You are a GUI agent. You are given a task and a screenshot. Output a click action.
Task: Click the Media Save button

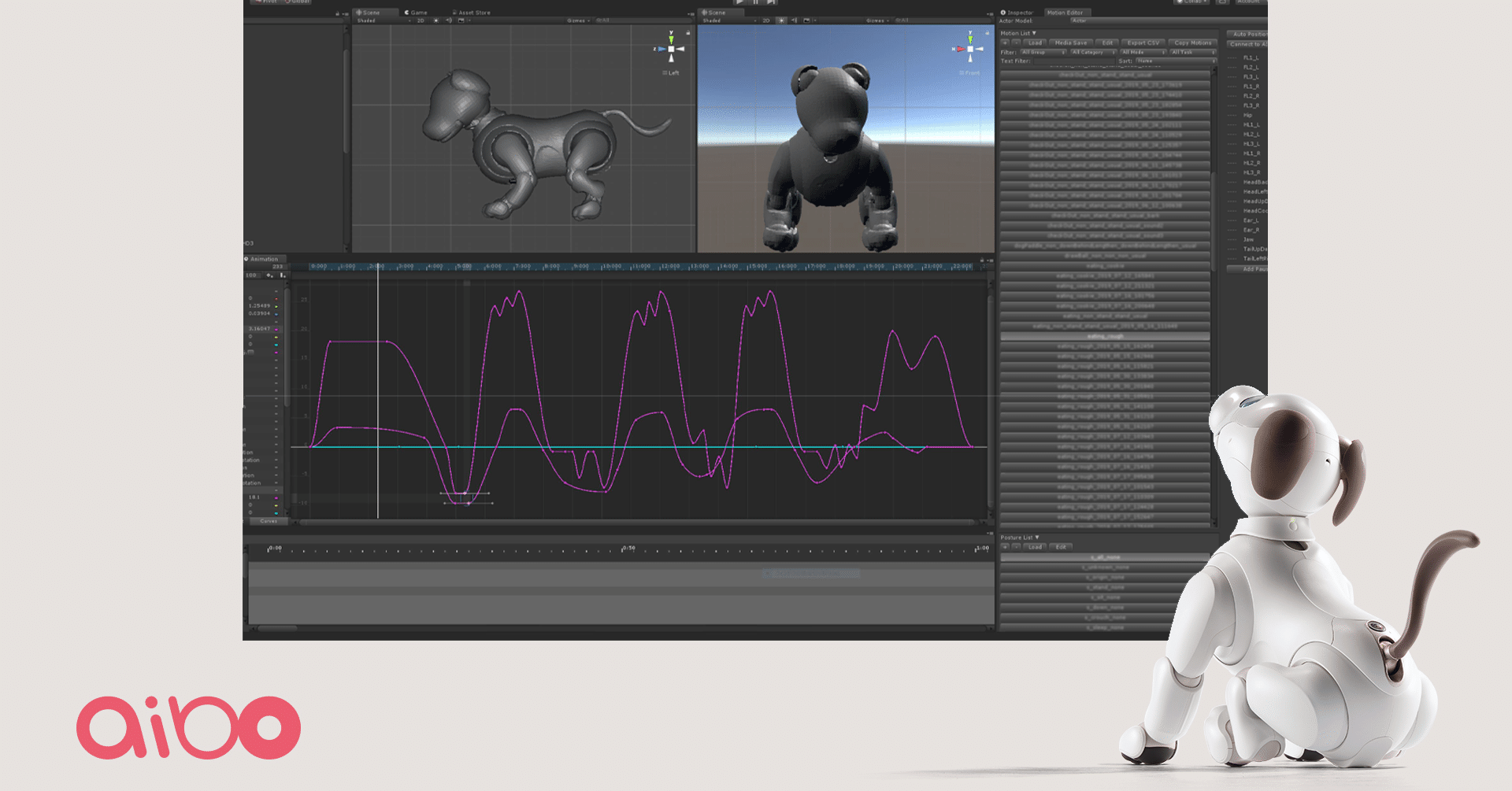coord(1071,43)
